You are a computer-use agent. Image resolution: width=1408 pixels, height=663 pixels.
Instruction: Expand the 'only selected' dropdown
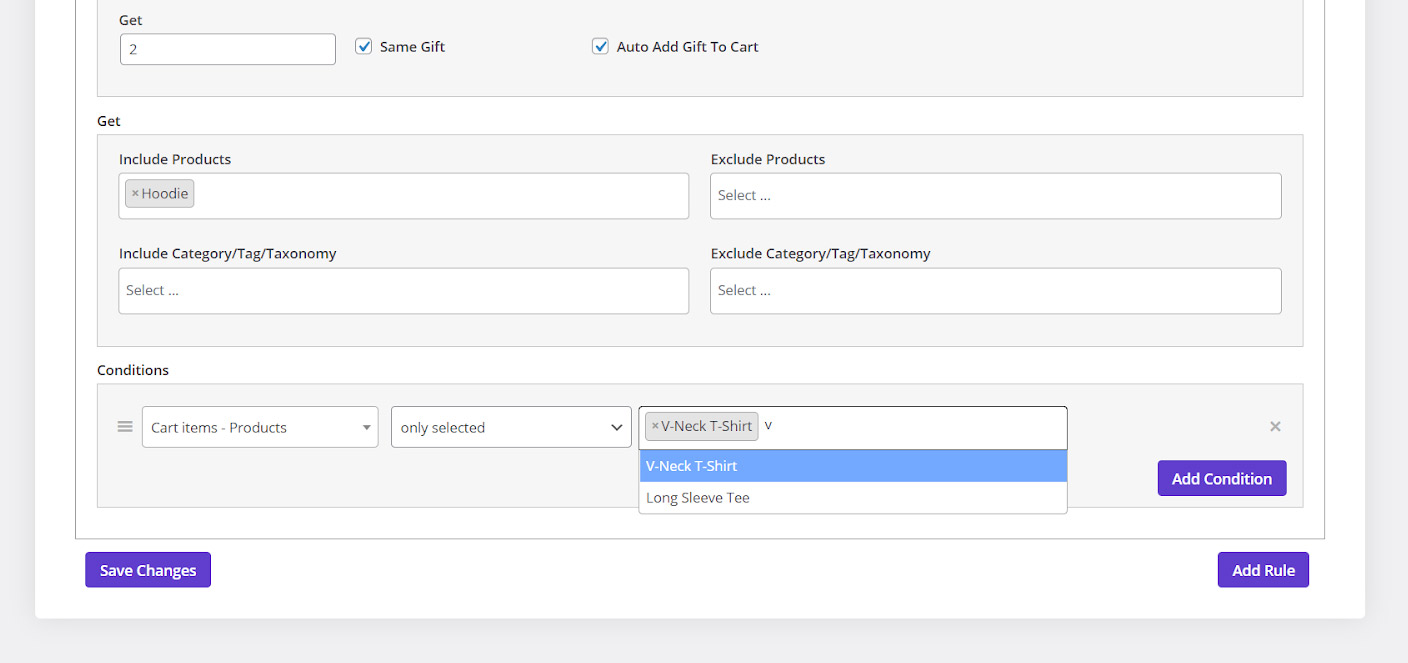point(511,427)
